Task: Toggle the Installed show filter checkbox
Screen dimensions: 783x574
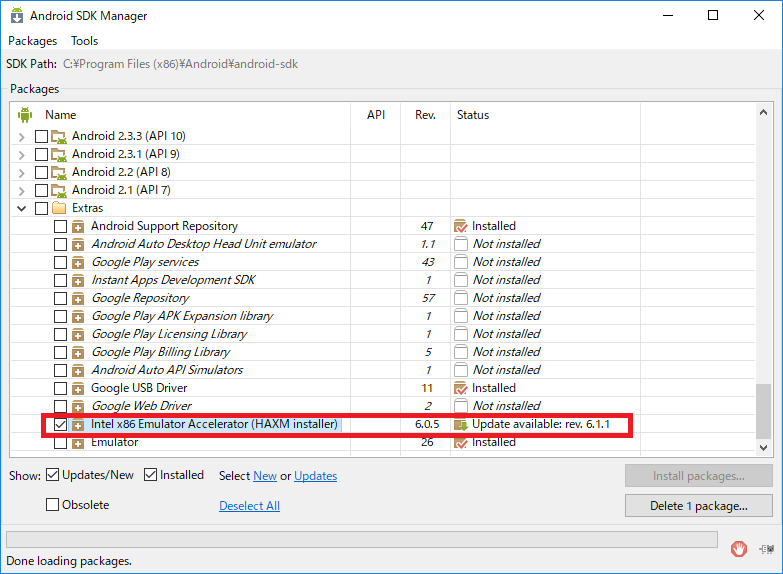Action: tap(150, 475)
